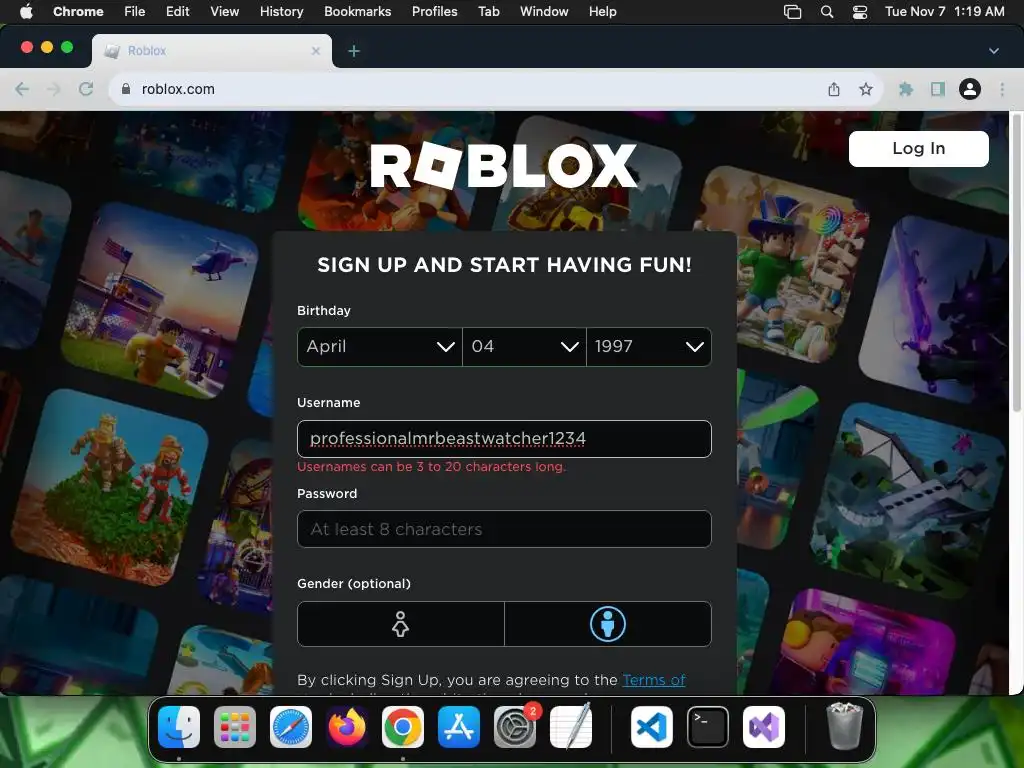
Task: Close the Roblox tab
Action: (316, 51)
